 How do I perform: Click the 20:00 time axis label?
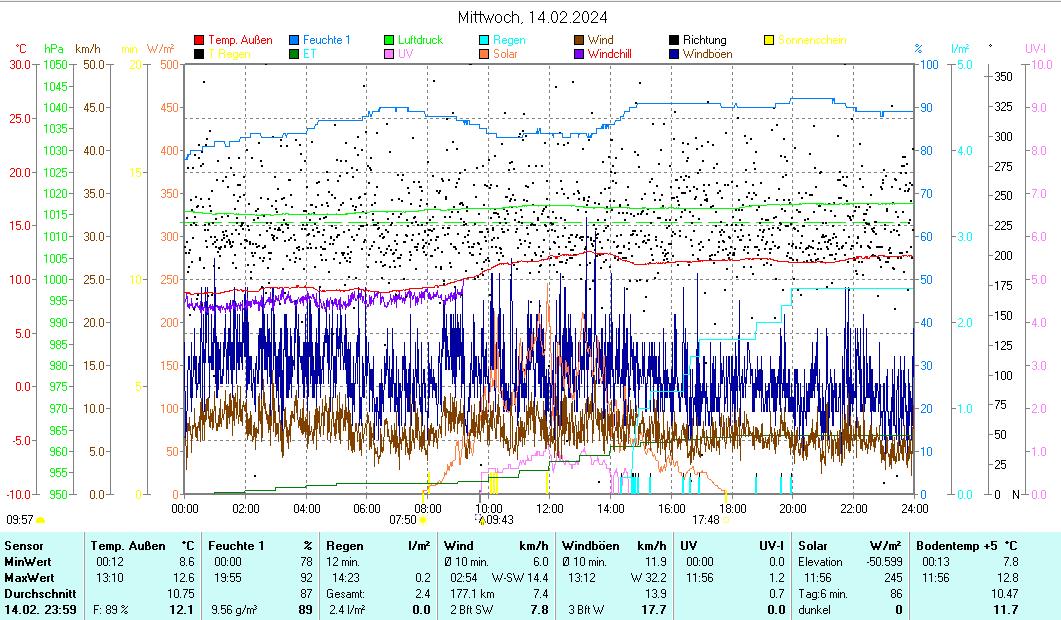(792, 507)
